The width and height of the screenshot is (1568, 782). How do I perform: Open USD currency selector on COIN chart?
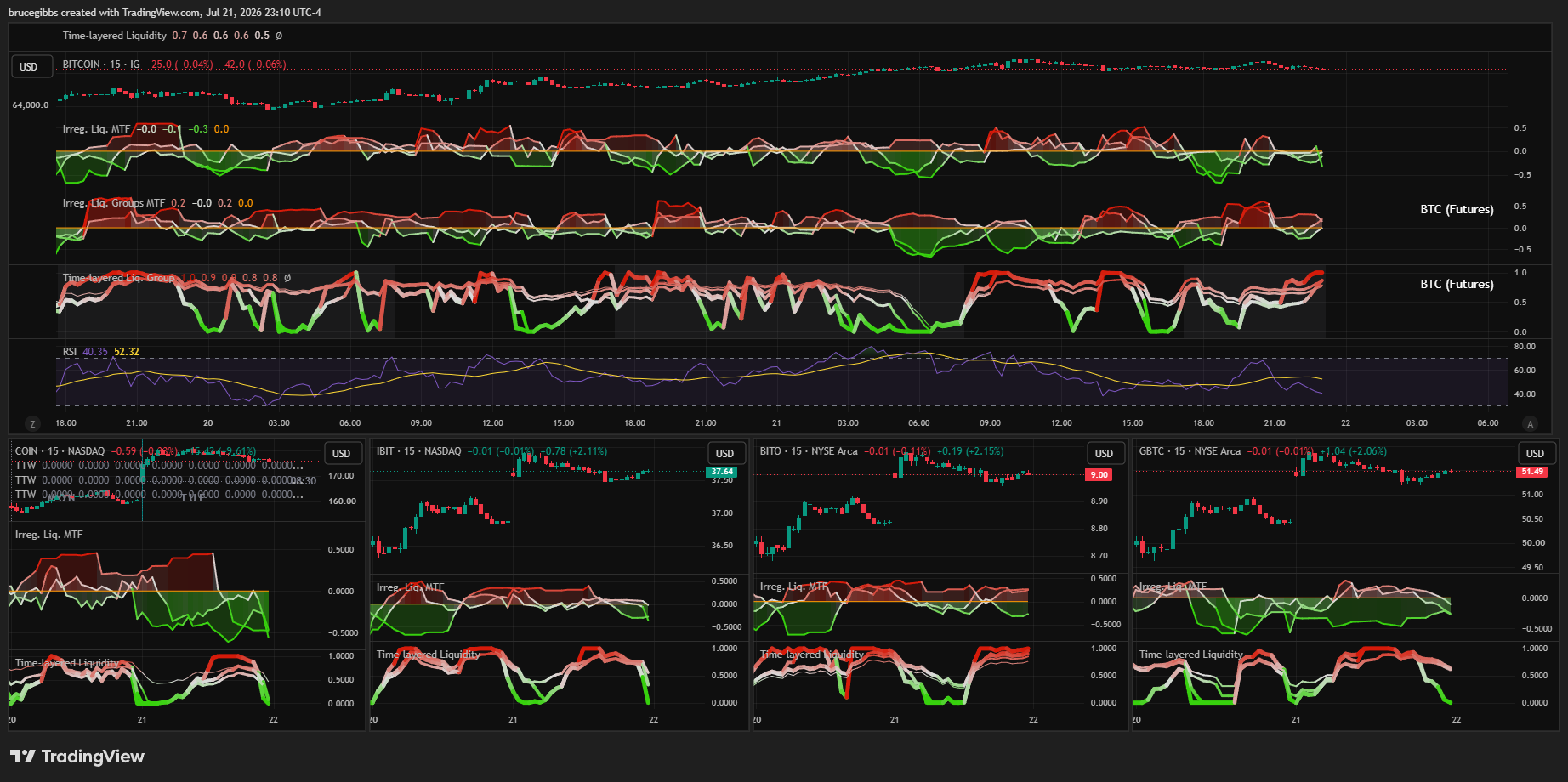click(x=341, y=454)
